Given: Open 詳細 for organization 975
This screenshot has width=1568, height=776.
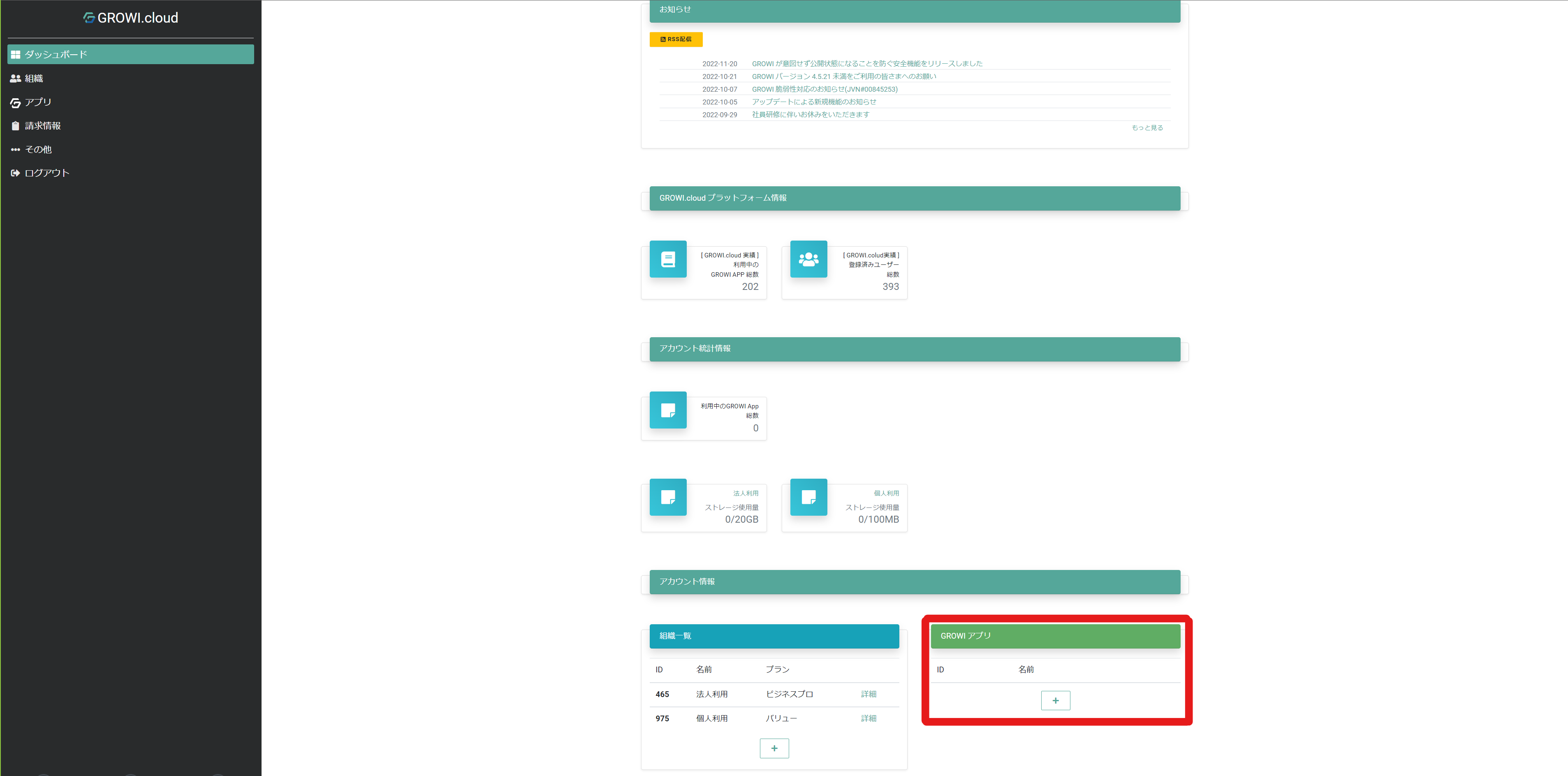Looking at the screenshot, I should coord(869,719).
